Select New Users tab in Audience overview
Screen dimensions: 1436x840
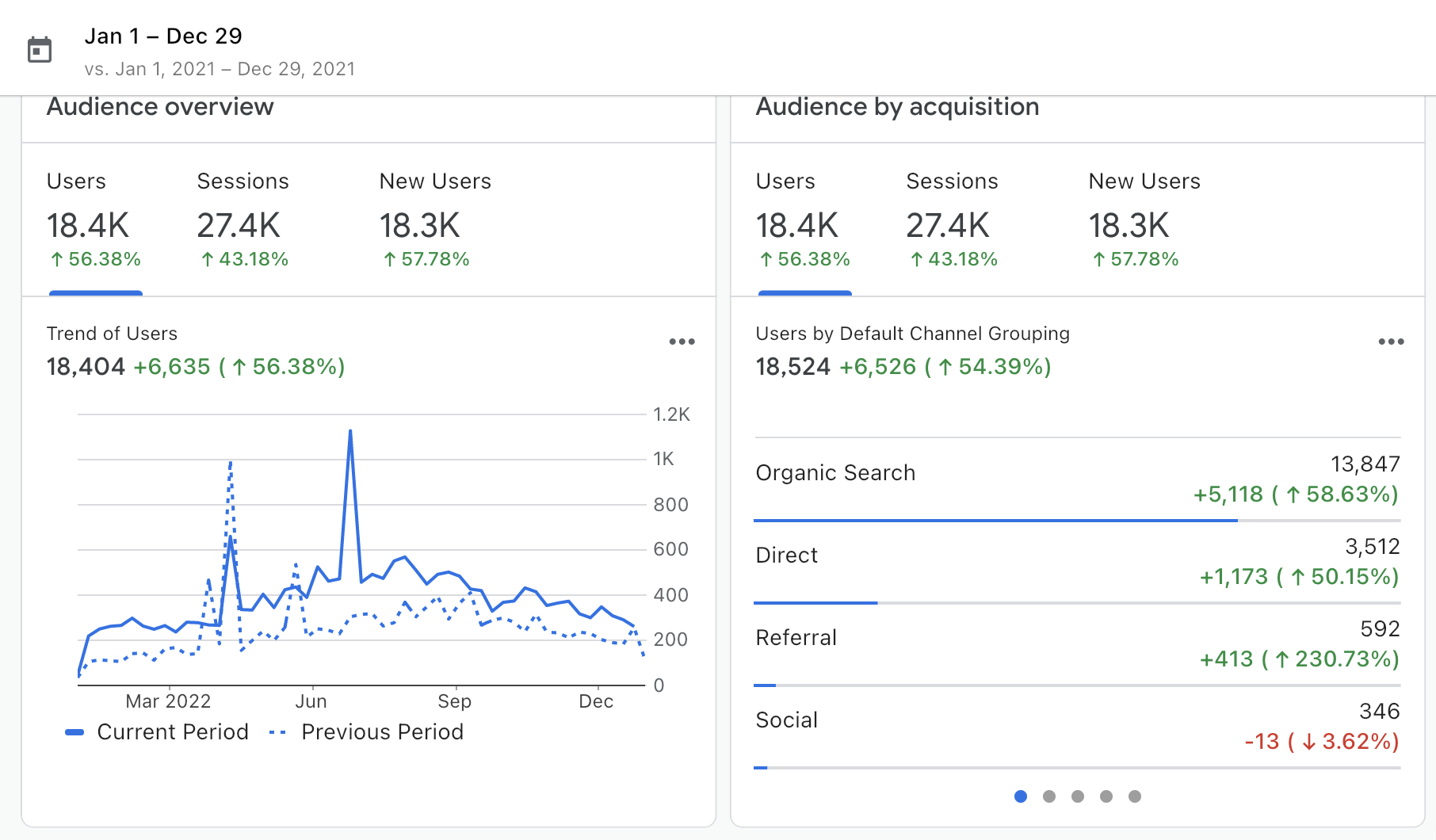pyautogui.click(x=435, y=220)
